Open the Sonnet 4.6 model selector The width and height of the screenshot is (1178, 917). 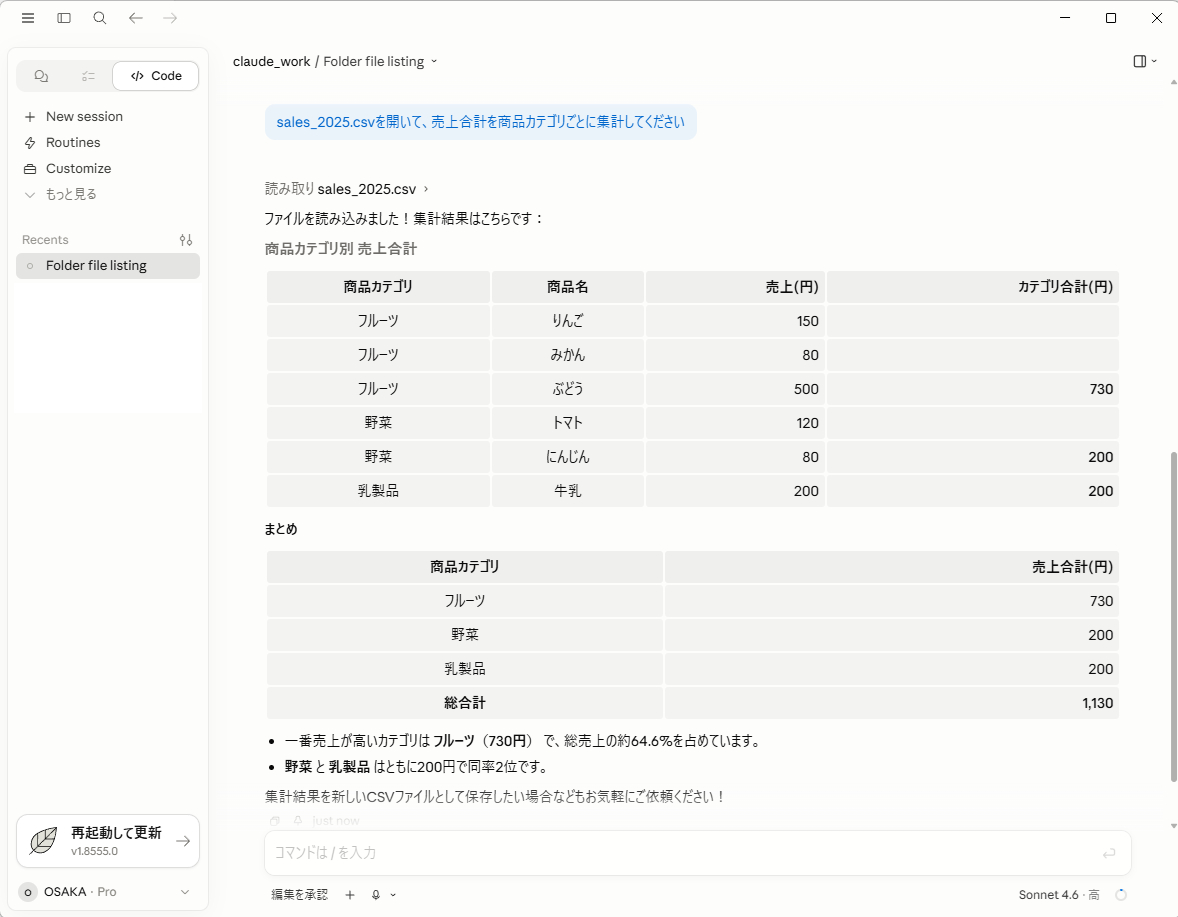coord(1059,894)
